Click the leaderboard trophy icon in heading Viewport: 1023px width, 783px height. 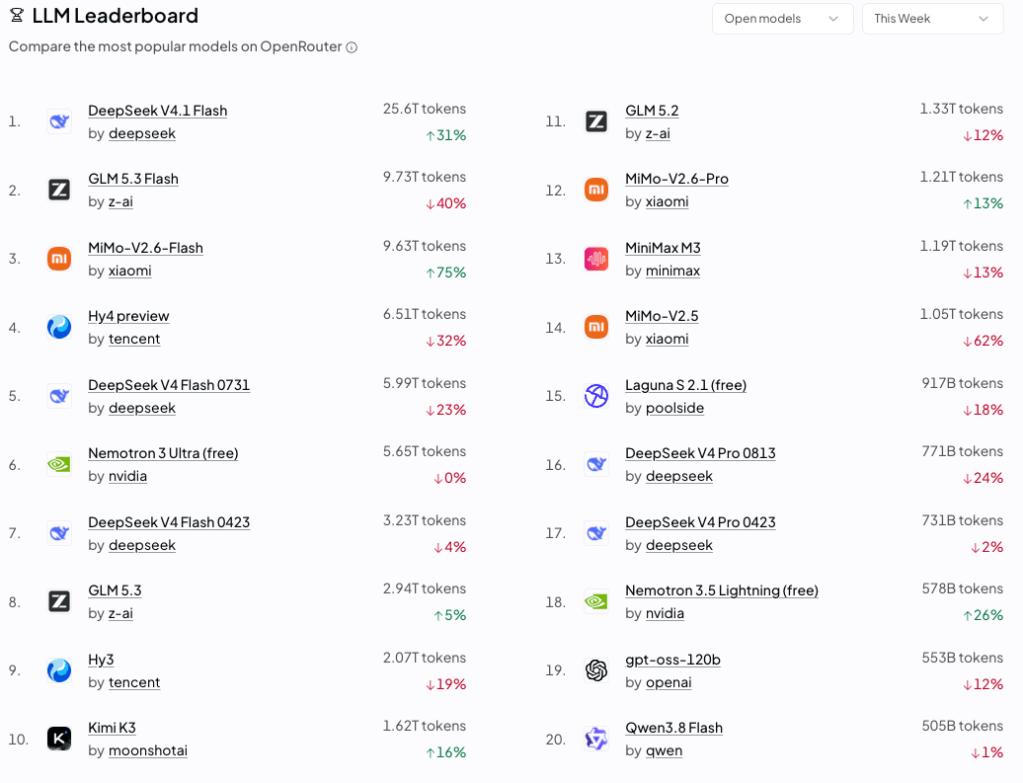17,16
